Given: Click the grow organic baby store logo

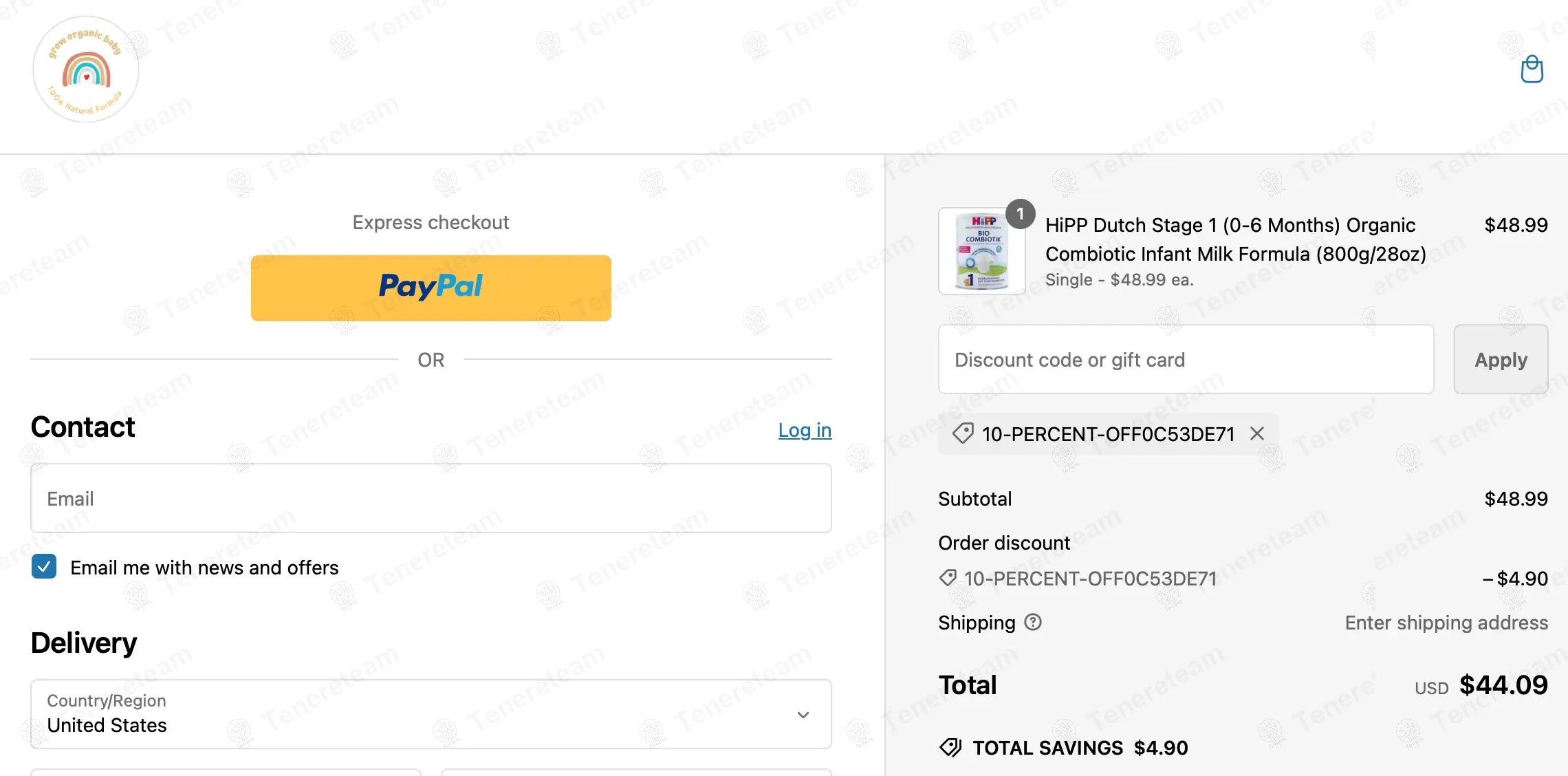Looking at the screenshot, I should (x=86, y=69).
